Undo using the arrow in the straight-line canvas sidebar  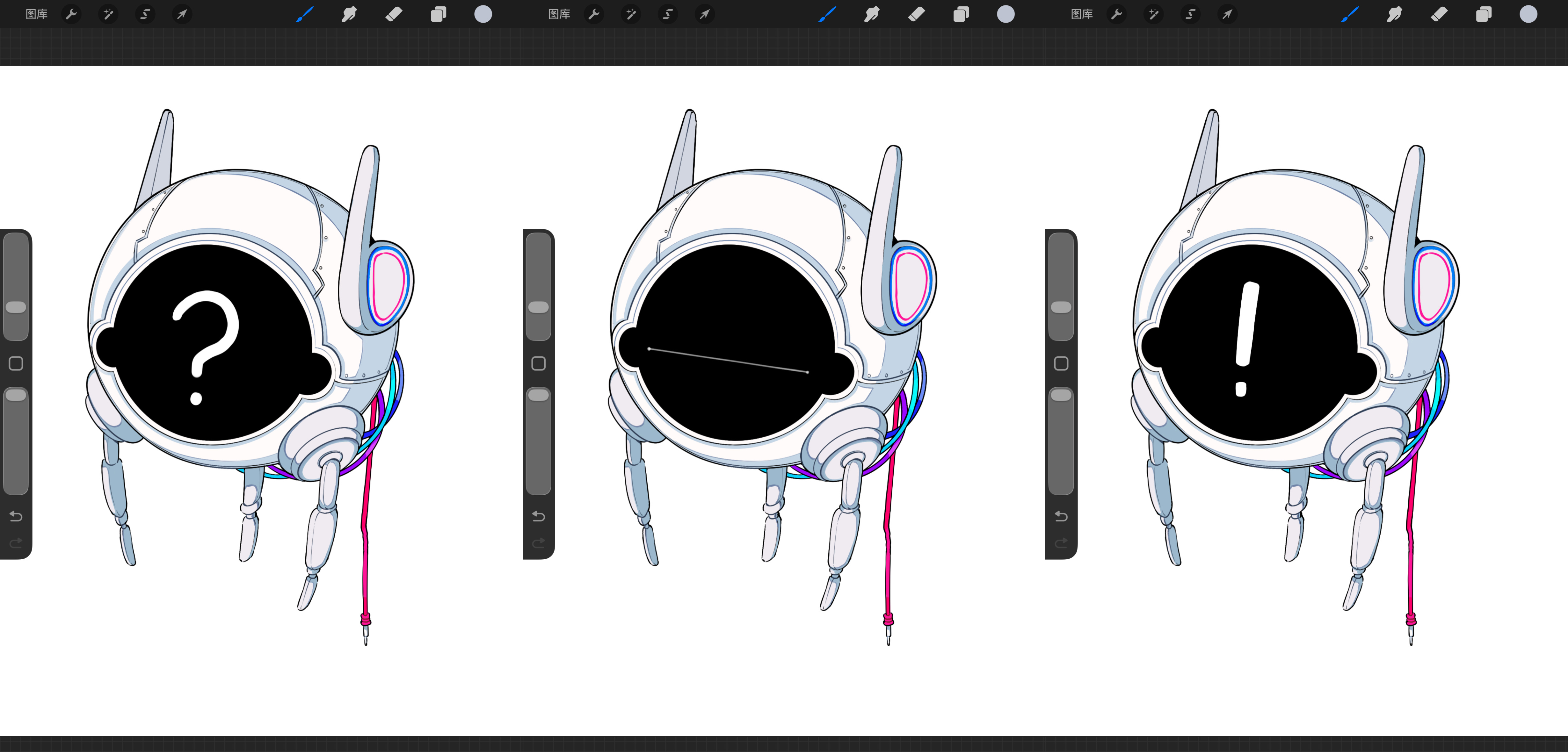coord(539,517)
